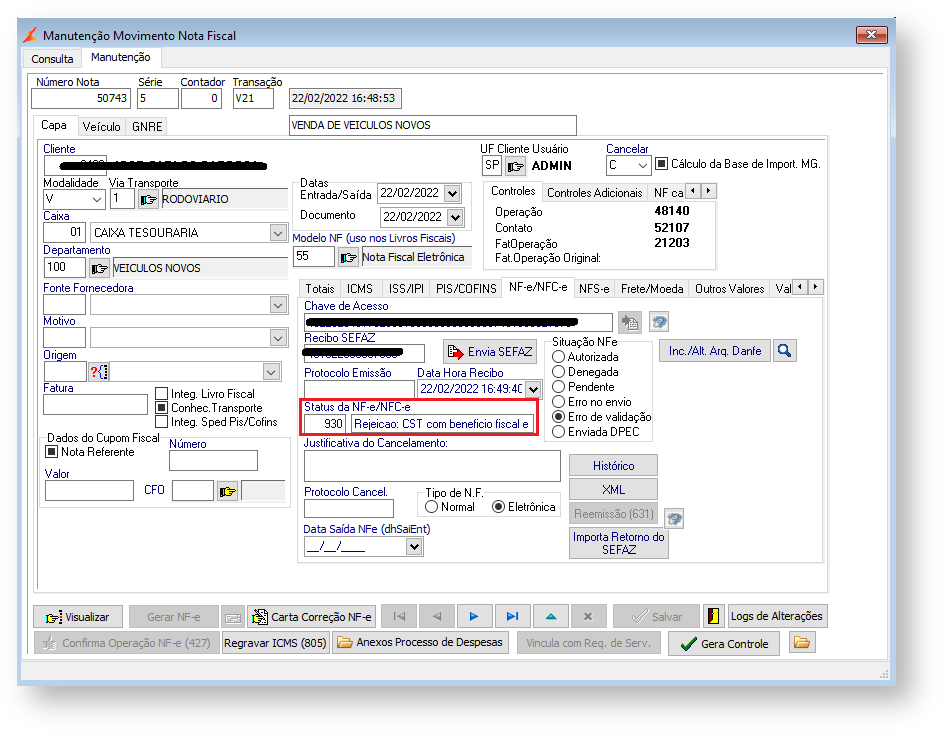Viewport: 944px width, 734px height.
Task: Open the Caixa Tesouraria dropdown
Action: tap(278, 232)
